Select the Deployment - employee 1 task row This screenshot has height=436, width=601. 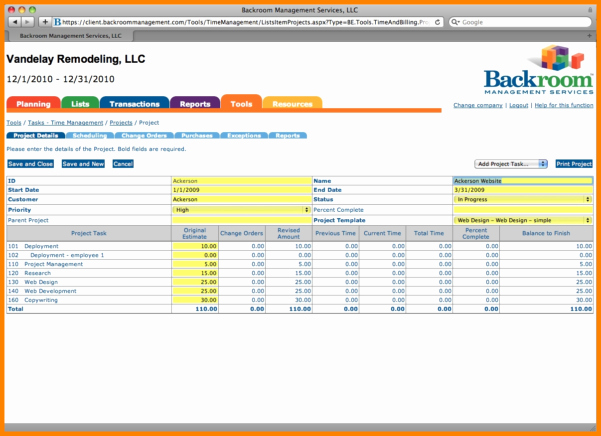click(x=300, y=255)
